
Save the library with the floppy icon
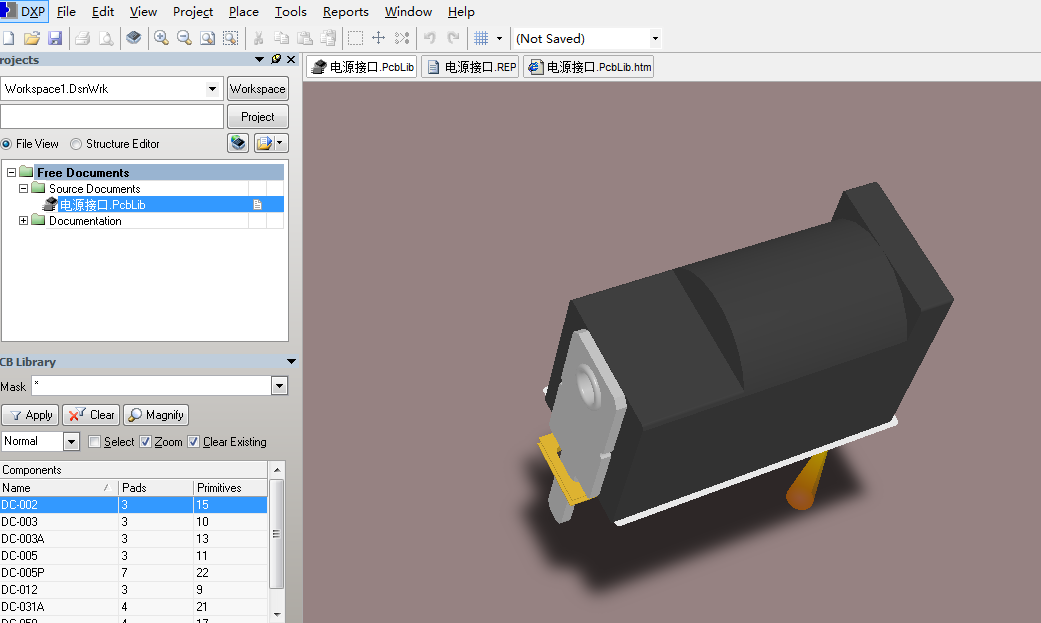(x=55, y=39)
